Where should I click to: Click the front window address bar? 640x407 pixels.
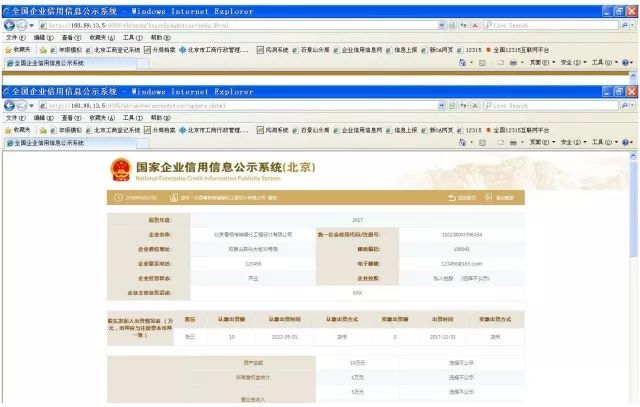click(238, 106)
